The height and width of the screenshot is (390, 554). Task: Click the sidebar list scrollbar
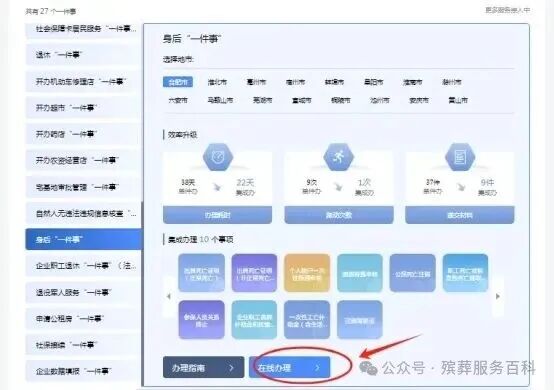[142, 293]
